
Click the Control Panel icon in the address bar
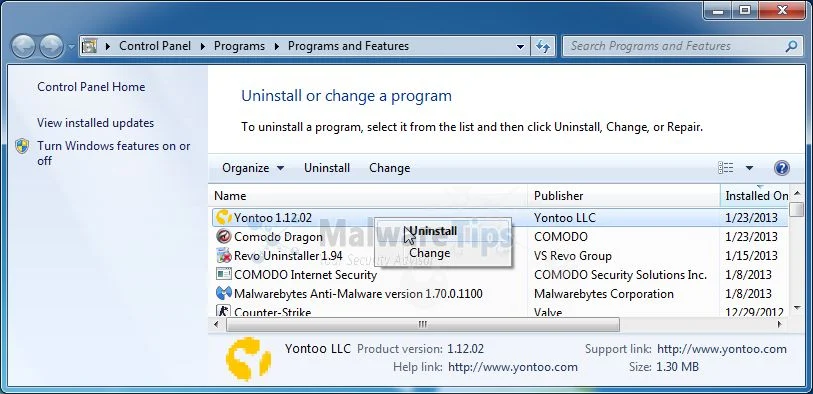pos(90,46)
